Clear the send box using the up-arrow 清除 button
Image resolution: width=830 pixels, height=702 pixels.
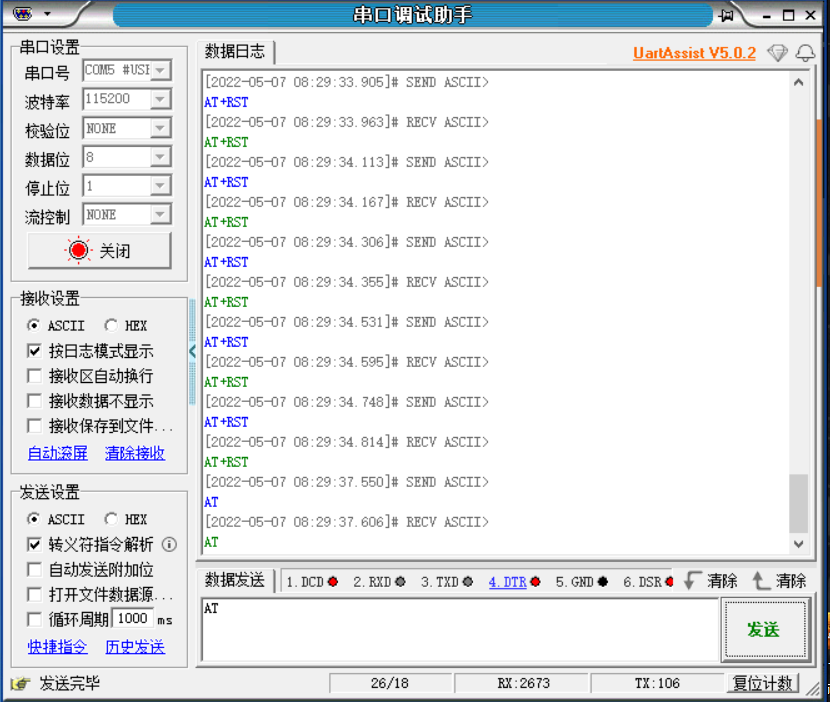pyautogui.click(x=779, y=581)
